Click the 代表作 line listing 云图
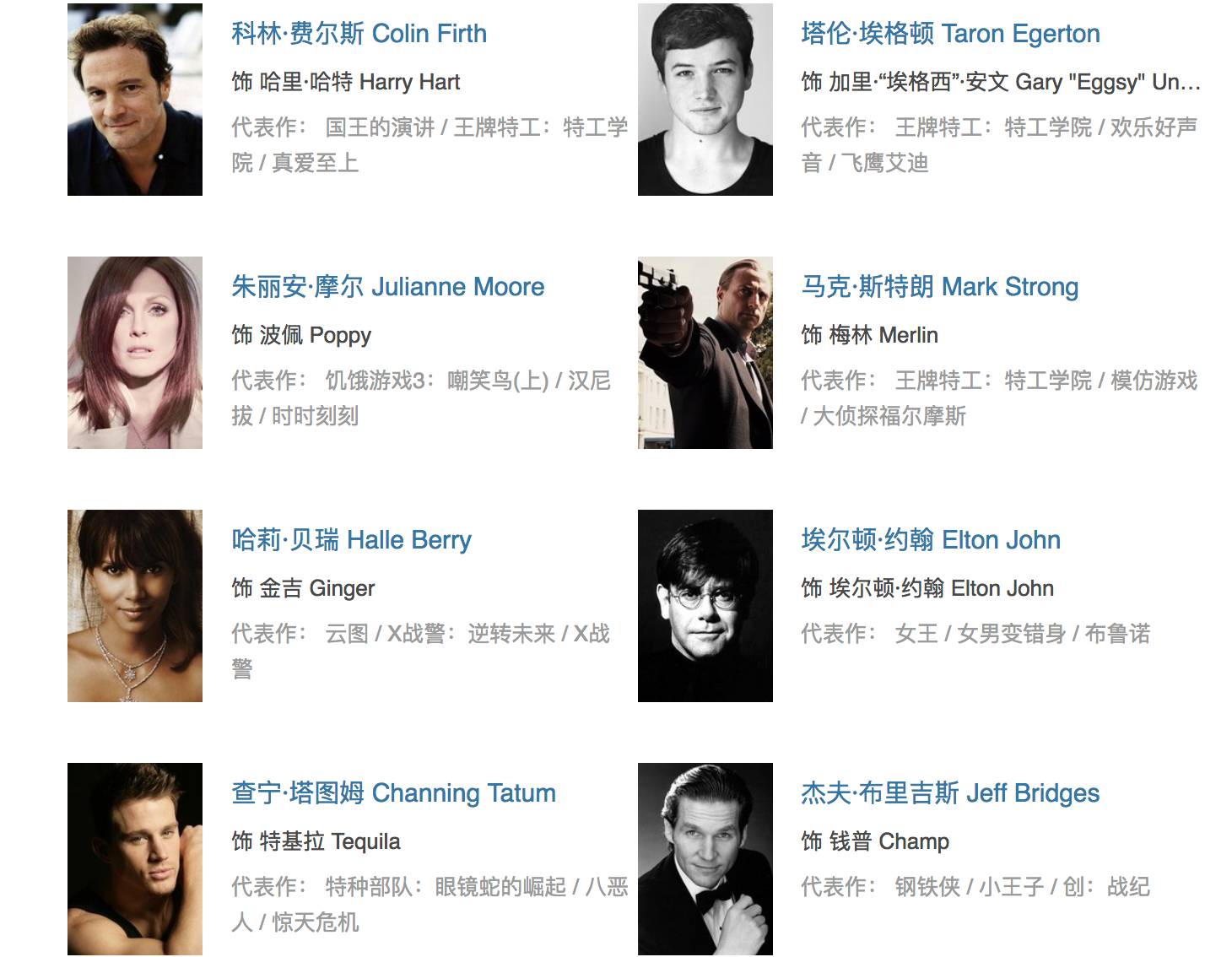Image resolution: width=1232 pixels, height=957 pixels. click(x=421, y=651)
